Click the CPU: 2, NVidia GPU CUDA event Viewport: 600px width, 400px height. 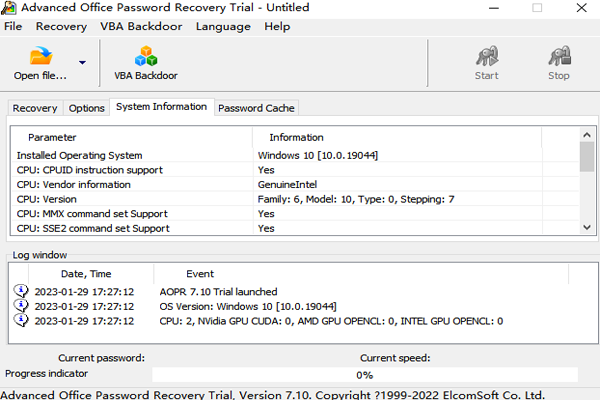point(331,321)
